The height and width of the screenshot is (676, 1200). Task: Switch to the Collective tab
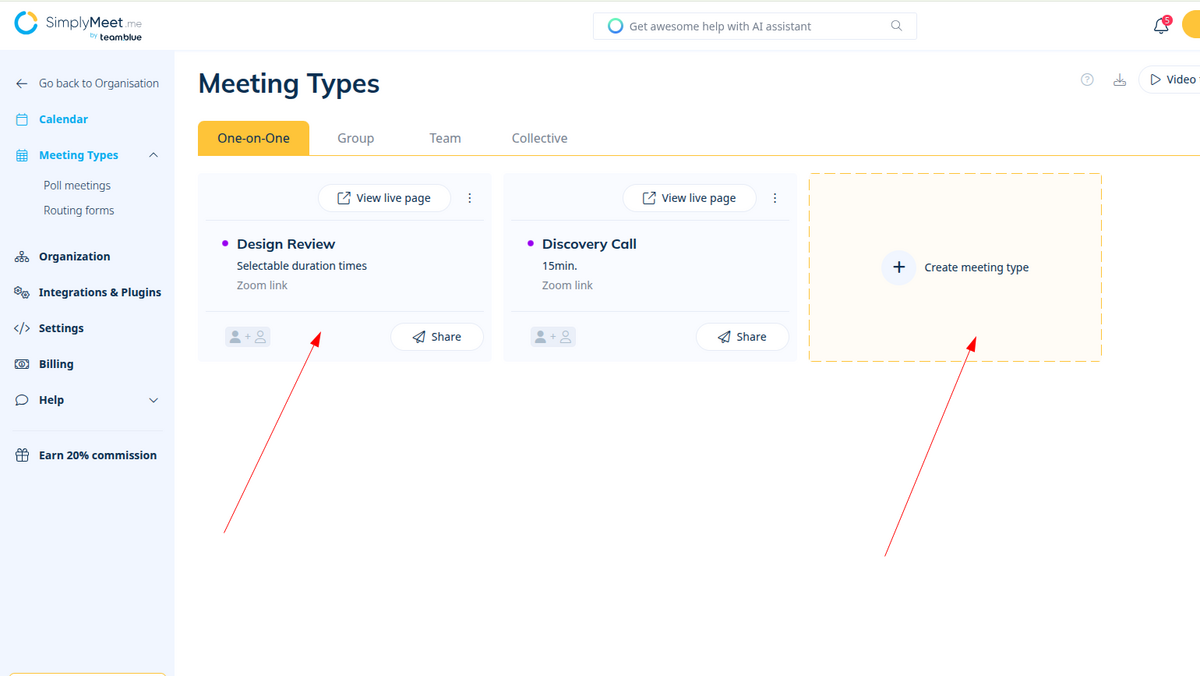click(539, 139)
